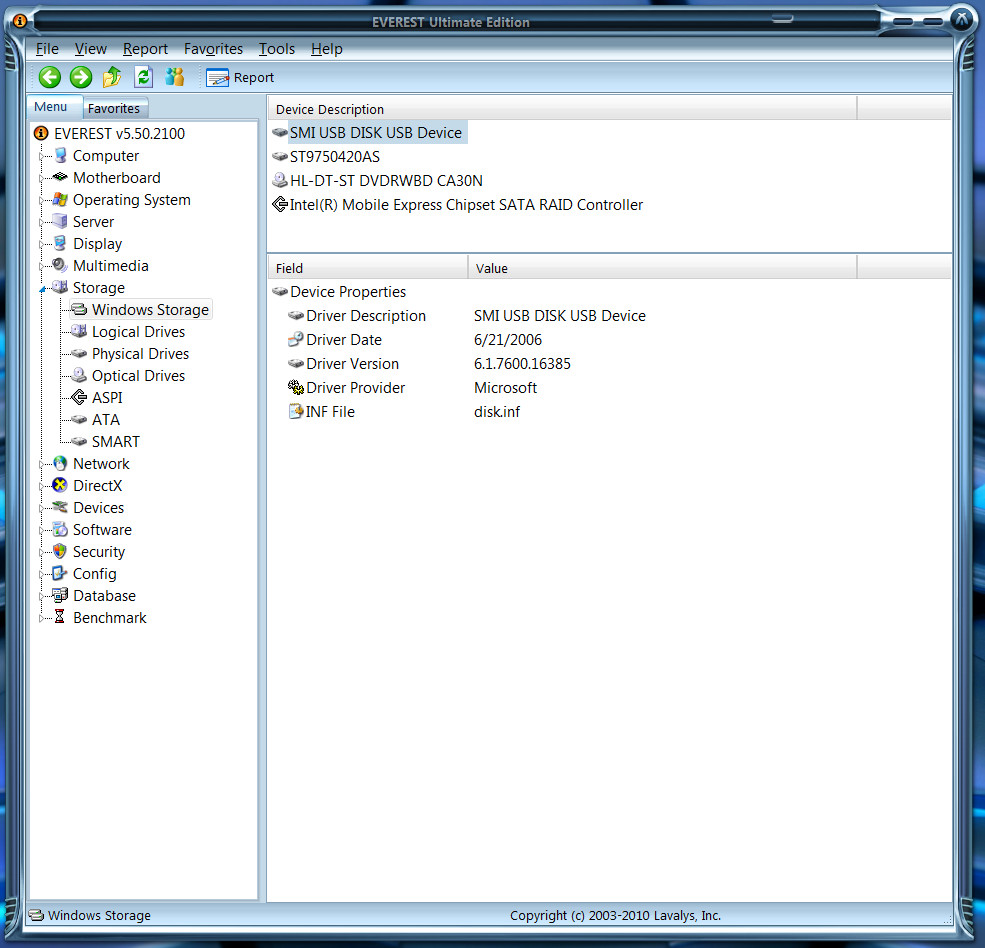
Task: Click the Operating System Windows flag icon
Action: [60, 199]
